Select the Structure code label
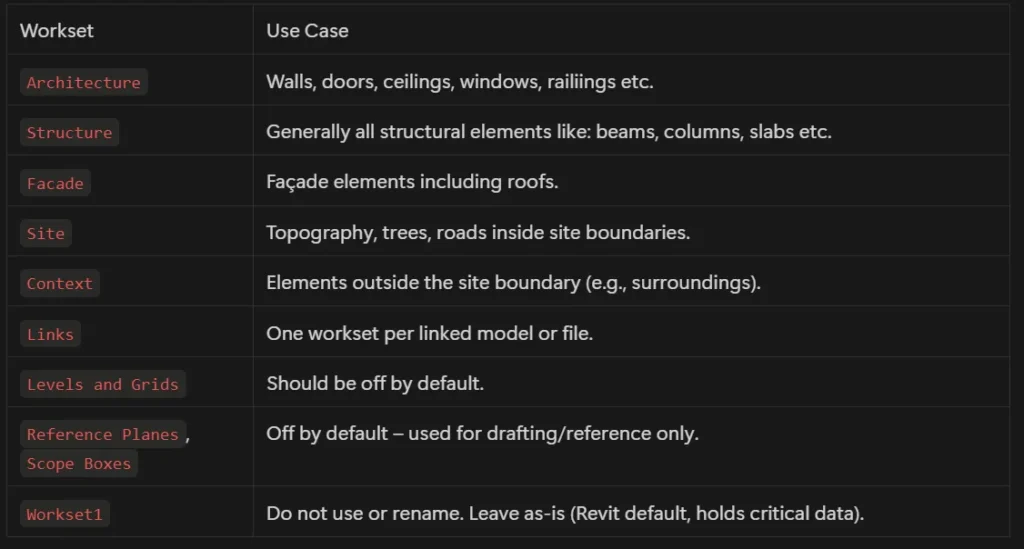 coord(69,133)
